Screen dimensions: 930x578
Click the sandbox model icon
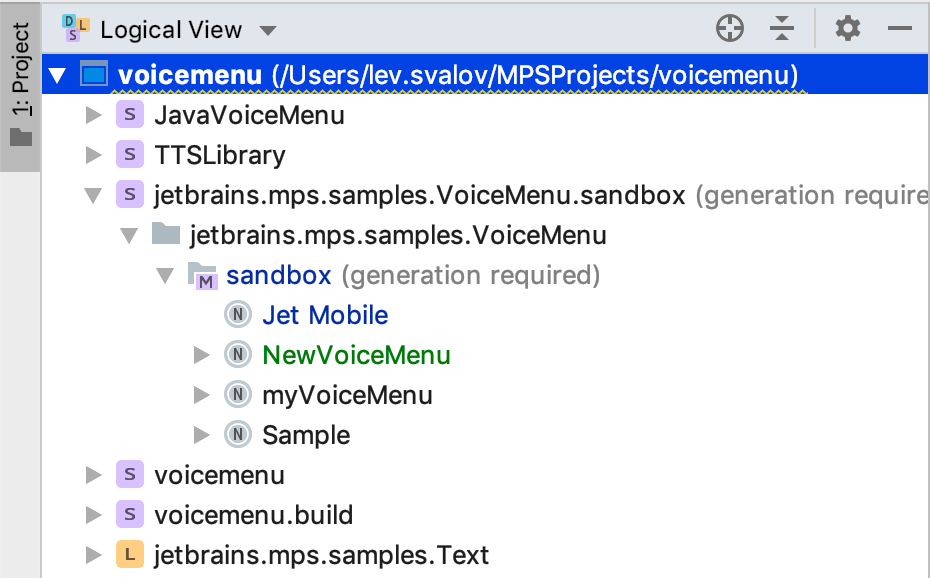tap(204, 275)
